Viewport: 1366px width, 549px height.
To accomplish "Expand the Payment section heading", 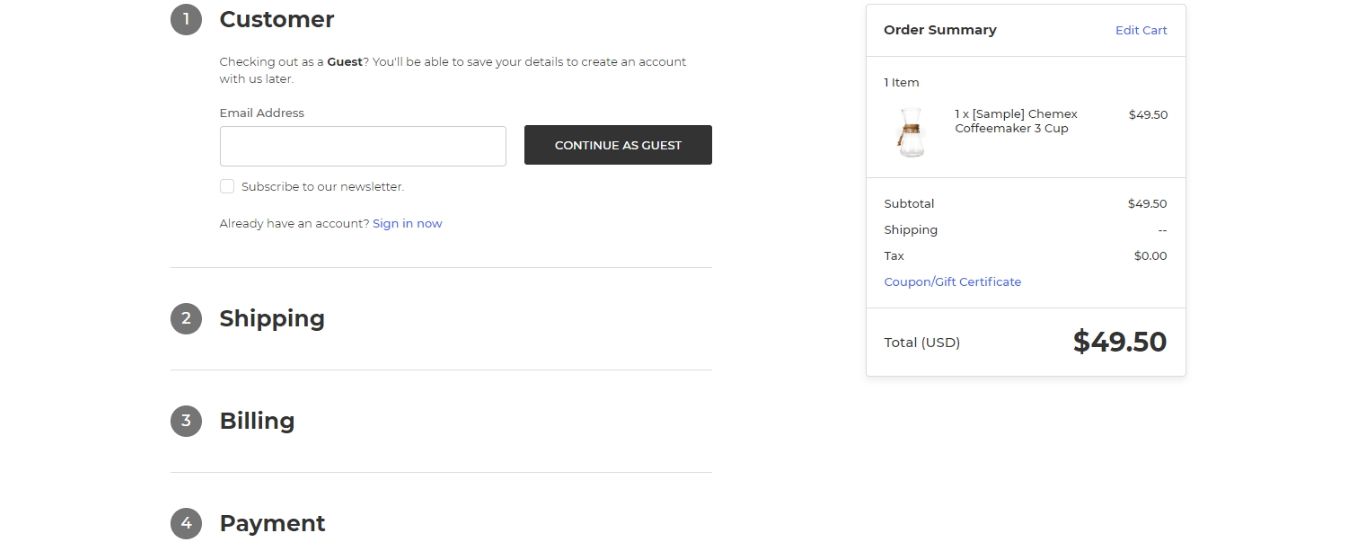I will click(x=272, y=523).
